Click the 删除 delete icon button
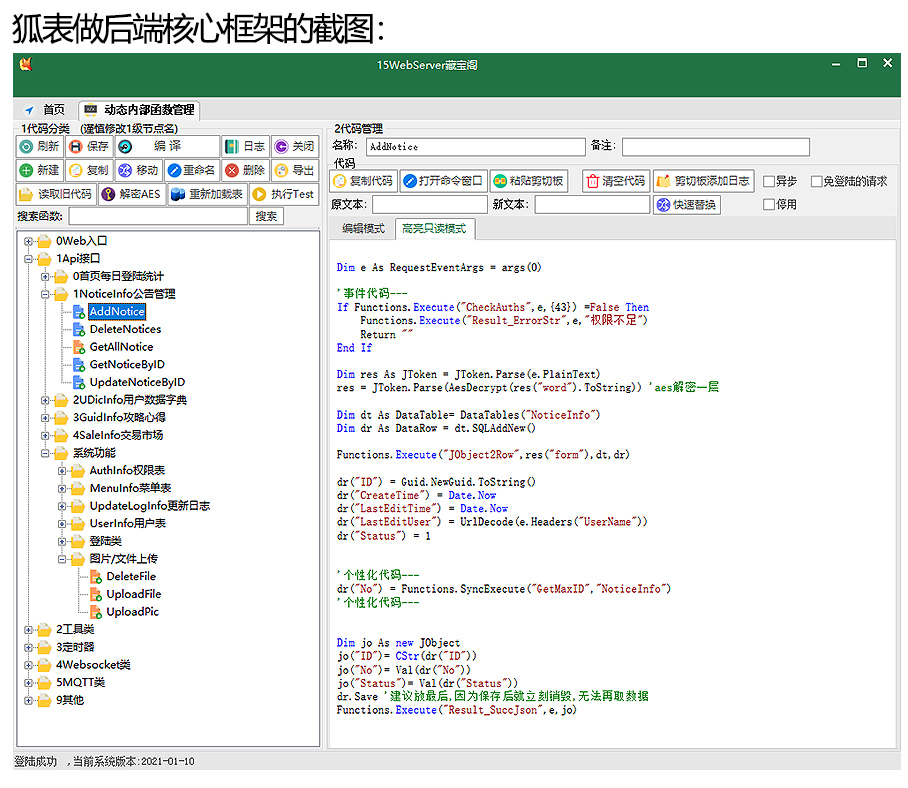Screen dimensions: 908x788 click(x=246, y=170)
